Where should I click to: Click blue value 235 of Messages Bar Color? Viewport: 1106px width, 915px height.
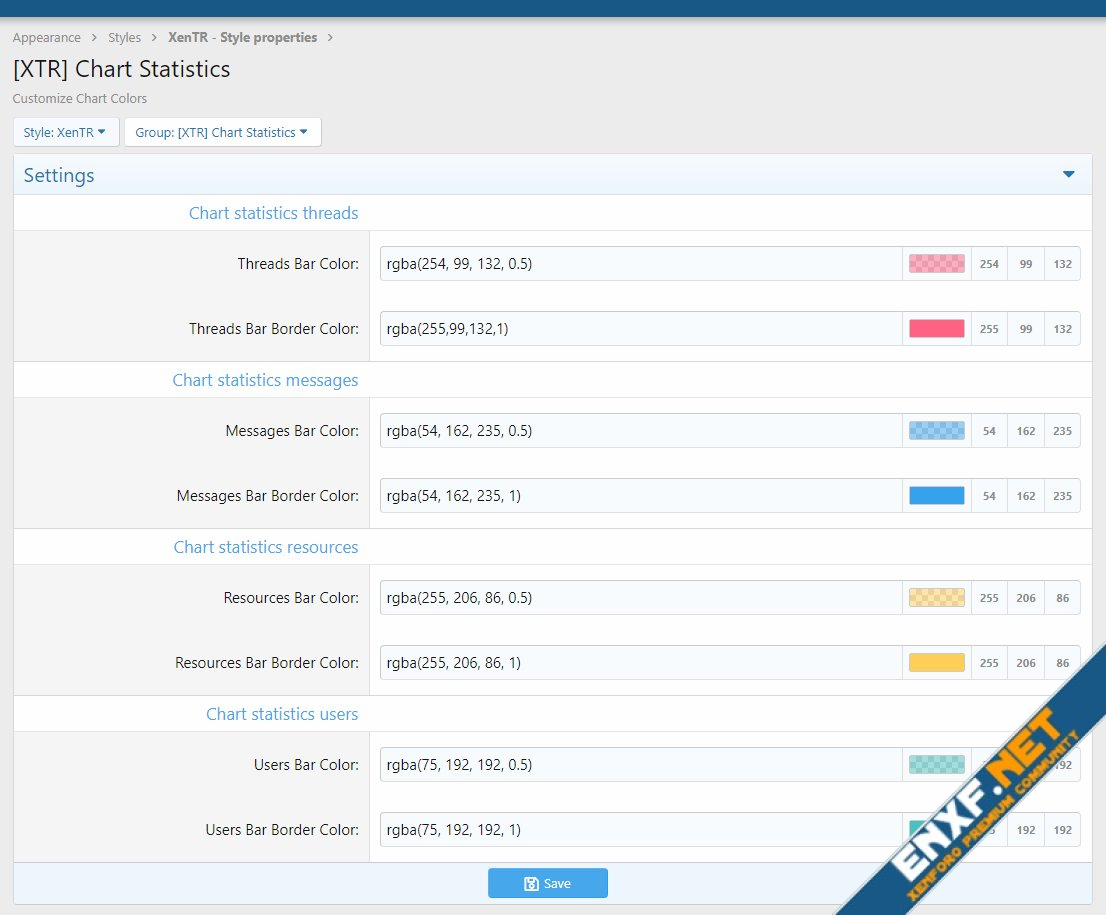(1062, 431)
